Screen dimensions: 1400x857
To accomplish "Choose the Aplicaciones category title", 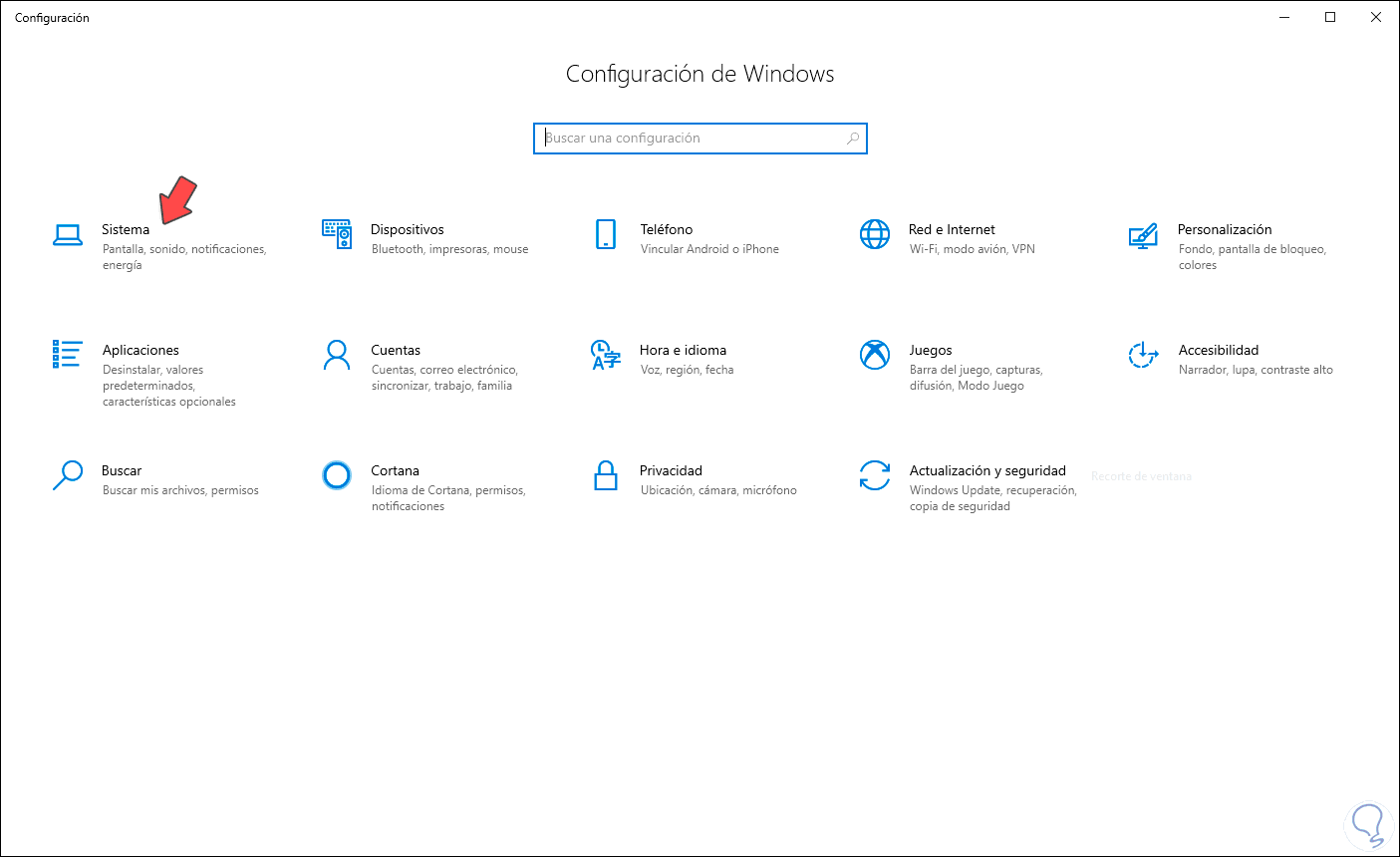I will pyautogui.click(x=140, y=350).
